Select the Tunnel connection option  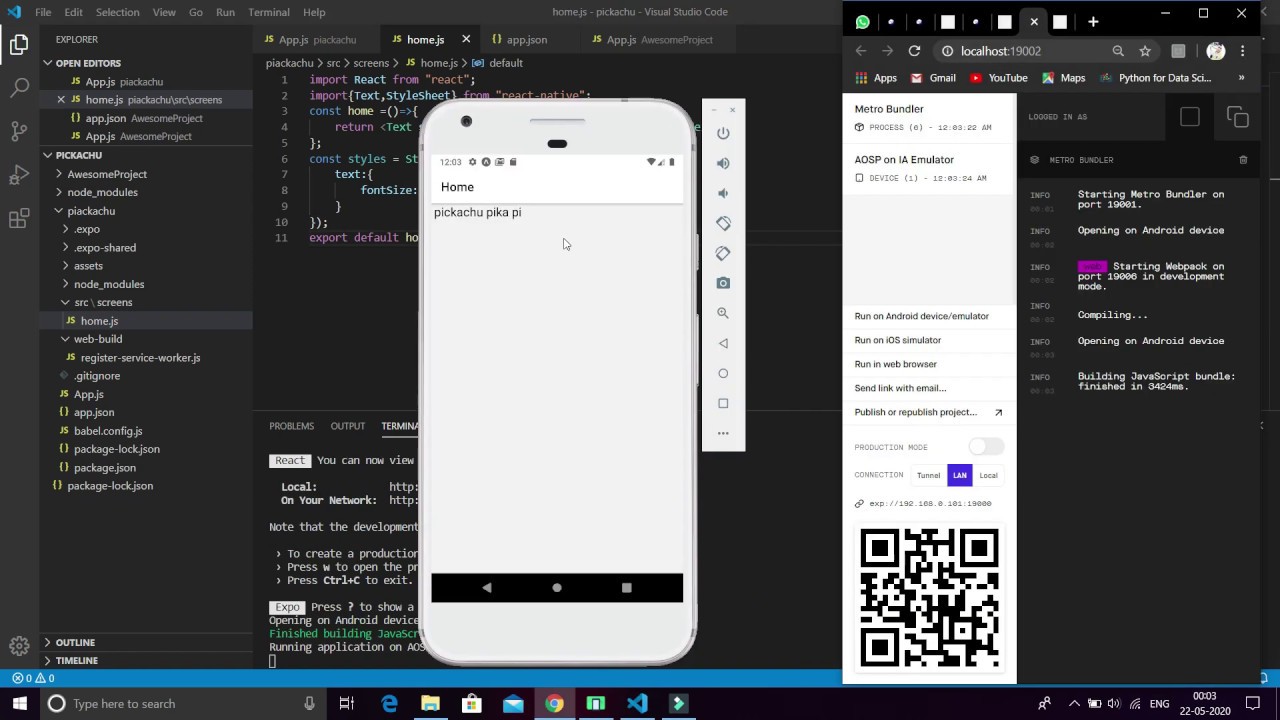929,475
